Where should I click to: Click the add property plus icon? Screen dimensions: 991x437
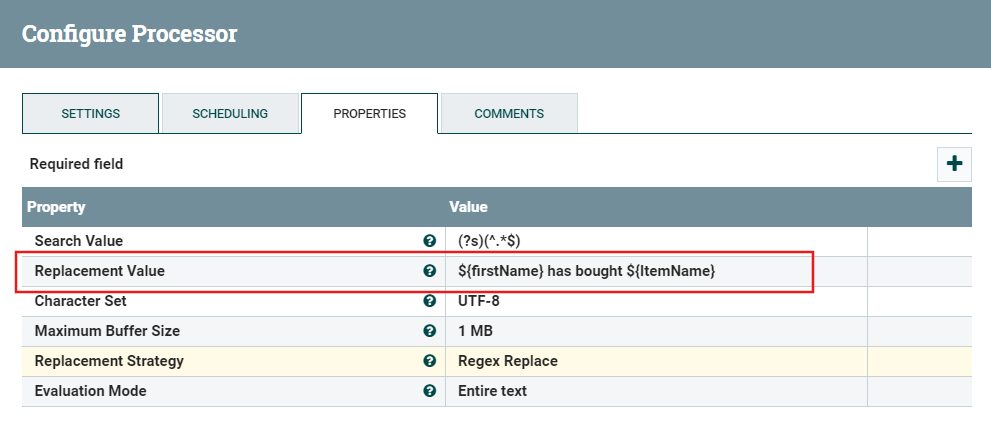click(954, 164)
